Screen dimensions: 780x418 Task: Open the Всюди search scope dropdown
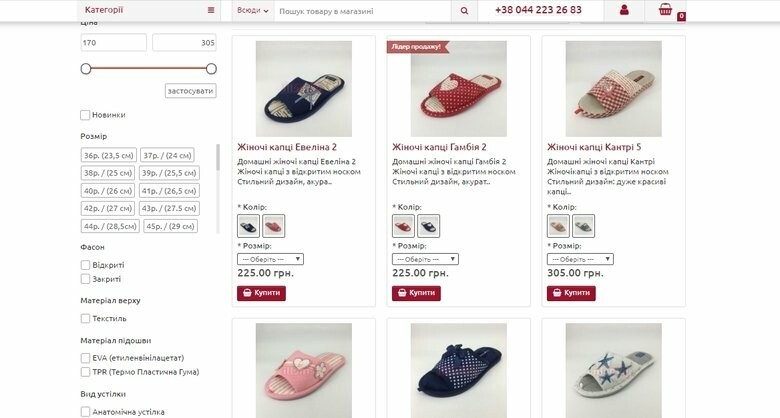coord(254,11)
